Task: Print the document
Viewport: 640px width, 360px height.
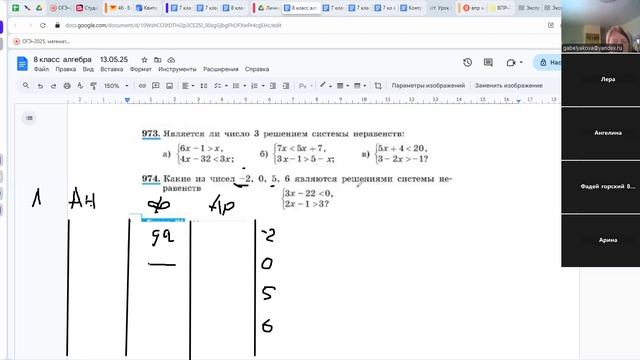Action: click(x=67, y=86)
